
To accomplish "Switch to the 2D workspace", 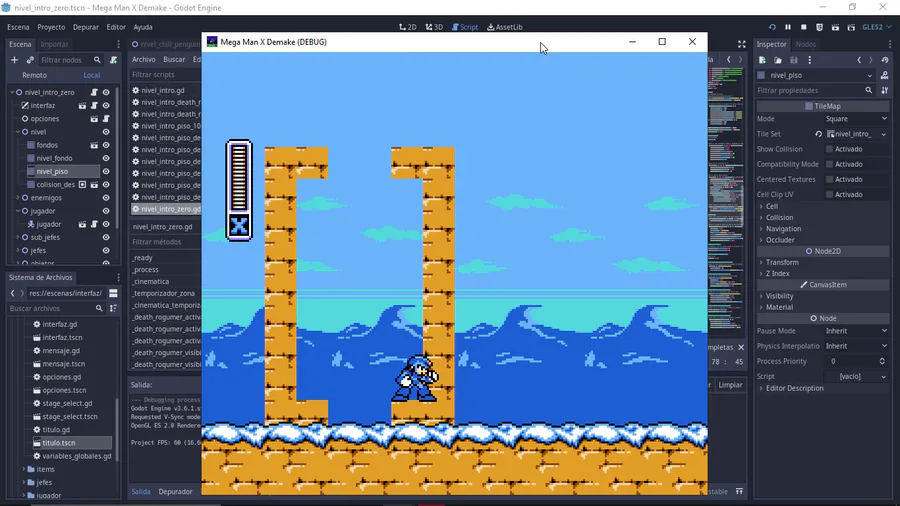I will tap(408, 27).
